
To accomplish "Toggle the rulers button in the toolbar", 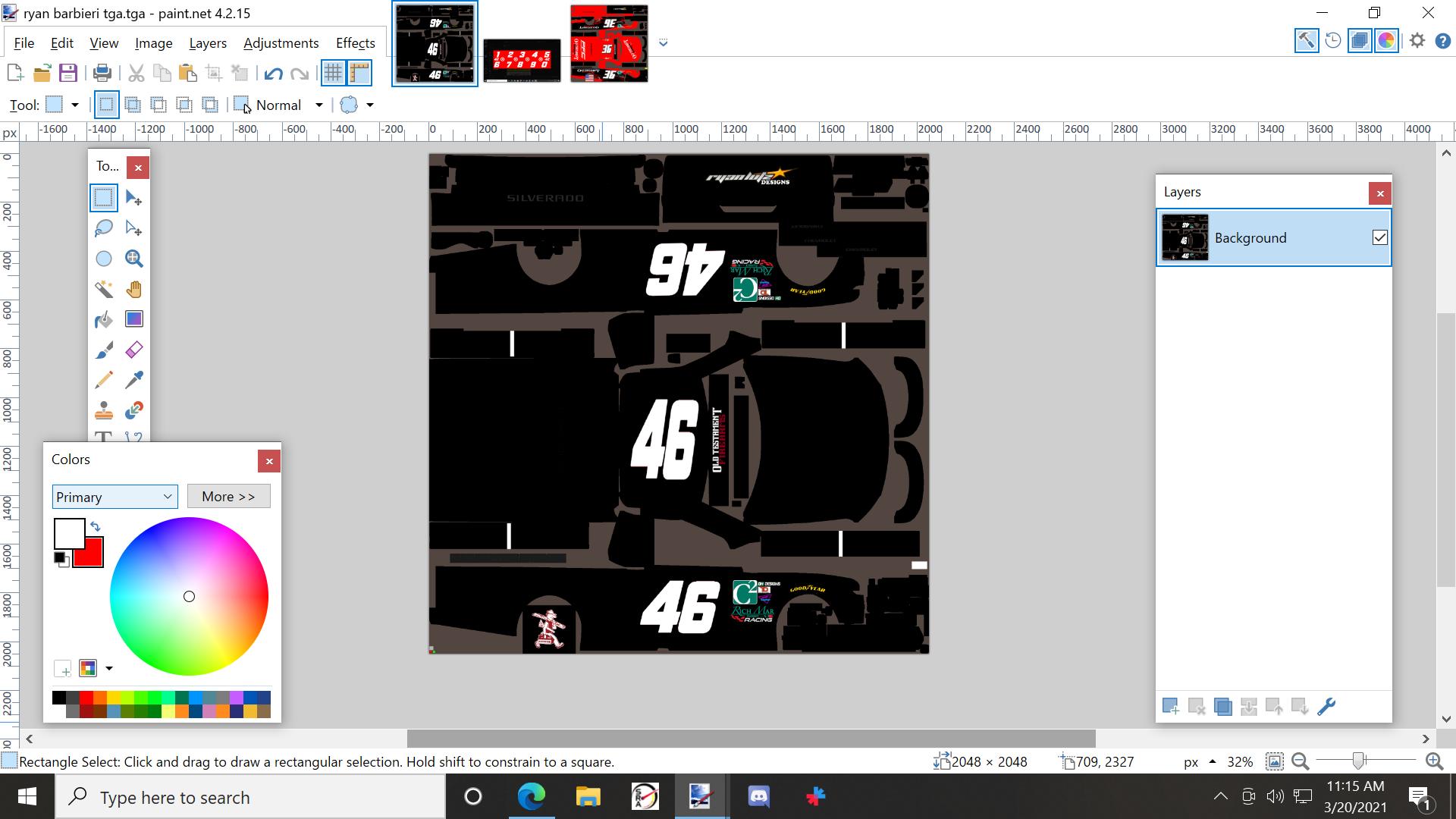I will click(x=359, y=73).
